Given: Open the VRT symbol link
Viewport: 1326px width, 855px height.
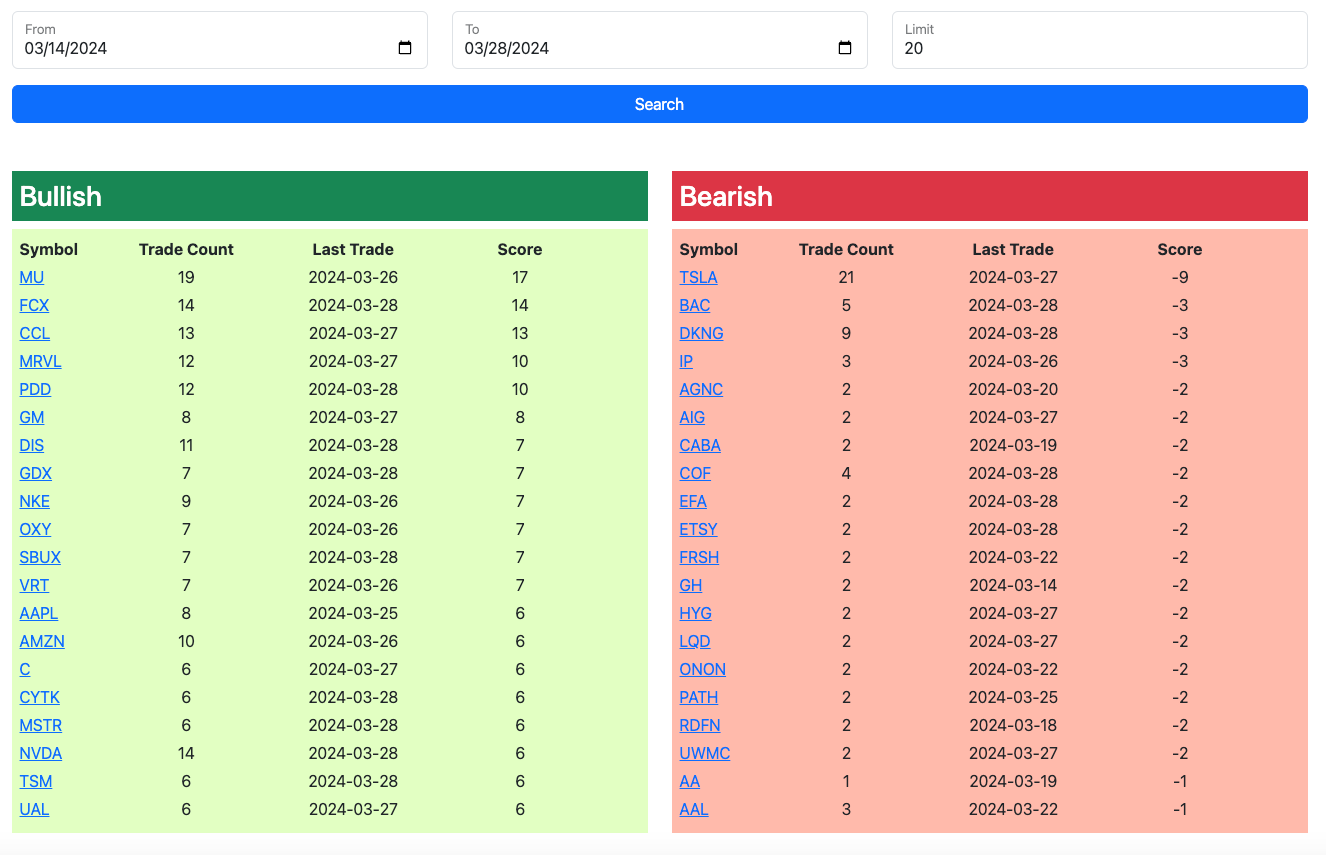Looking at the screenshot, I should click(34, 585).
